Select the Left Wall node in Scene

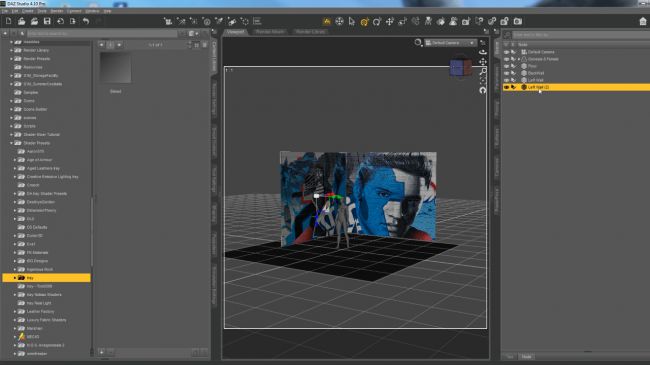coord(536,80)
